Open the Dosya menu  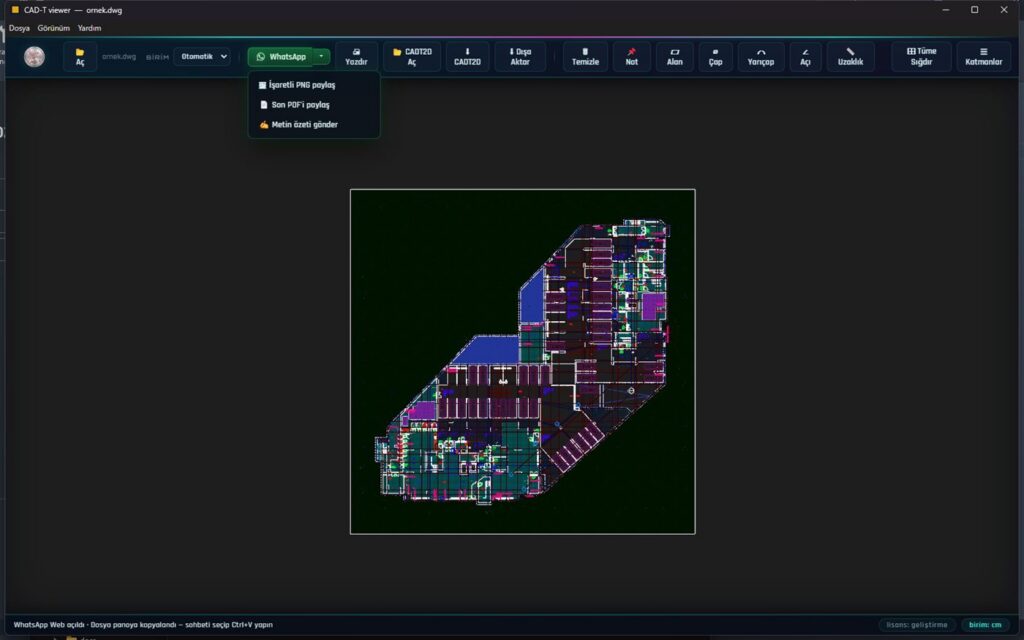point(19,28)
